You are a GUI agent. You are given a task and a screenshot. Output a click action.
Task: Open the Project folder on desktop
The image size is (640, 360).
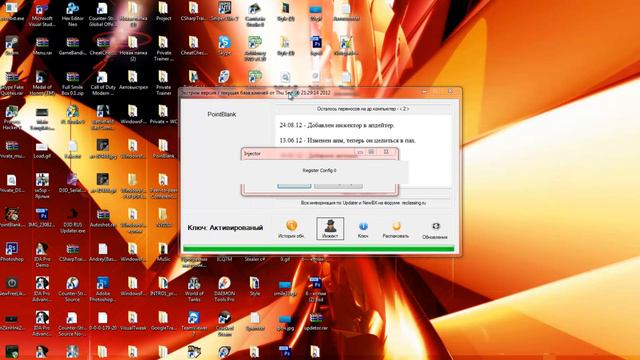coord(163,12)
